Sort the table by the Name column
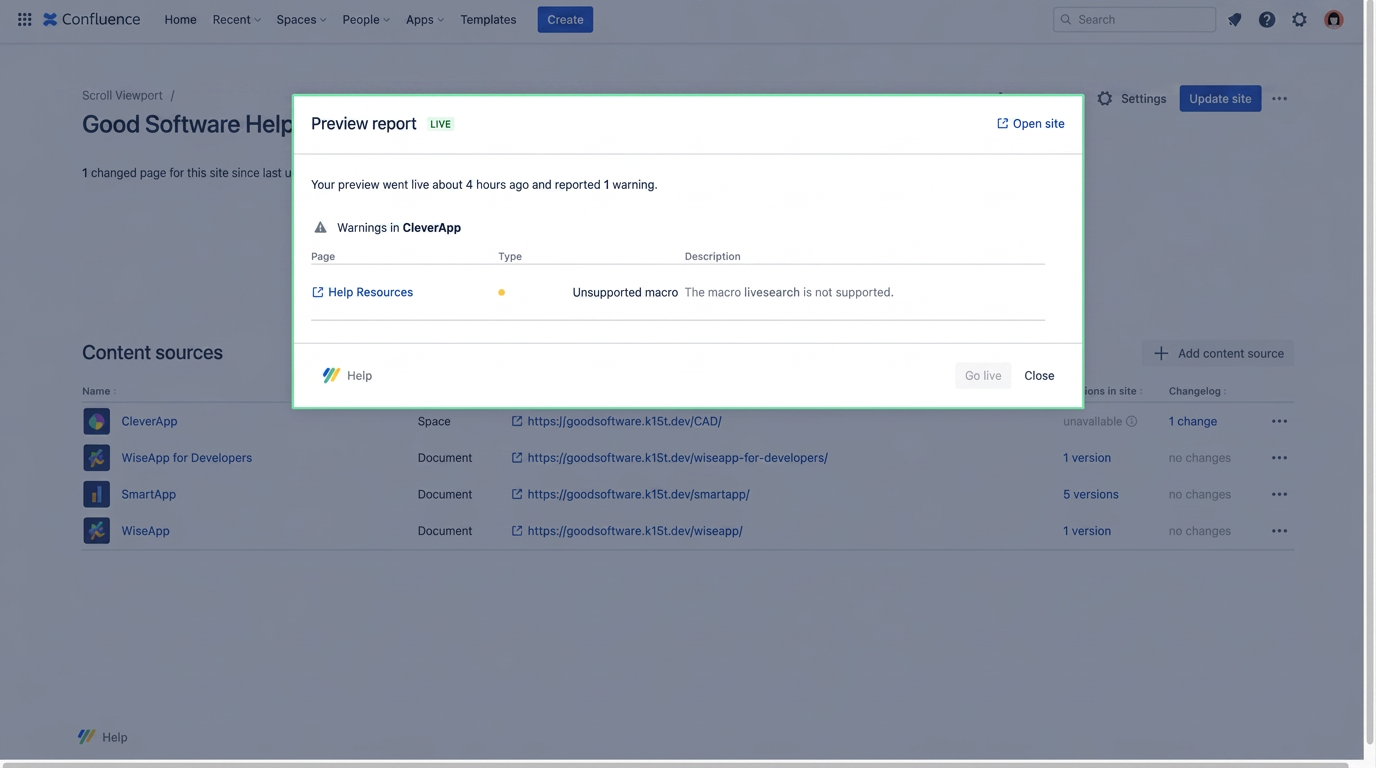 coord(99,391)
